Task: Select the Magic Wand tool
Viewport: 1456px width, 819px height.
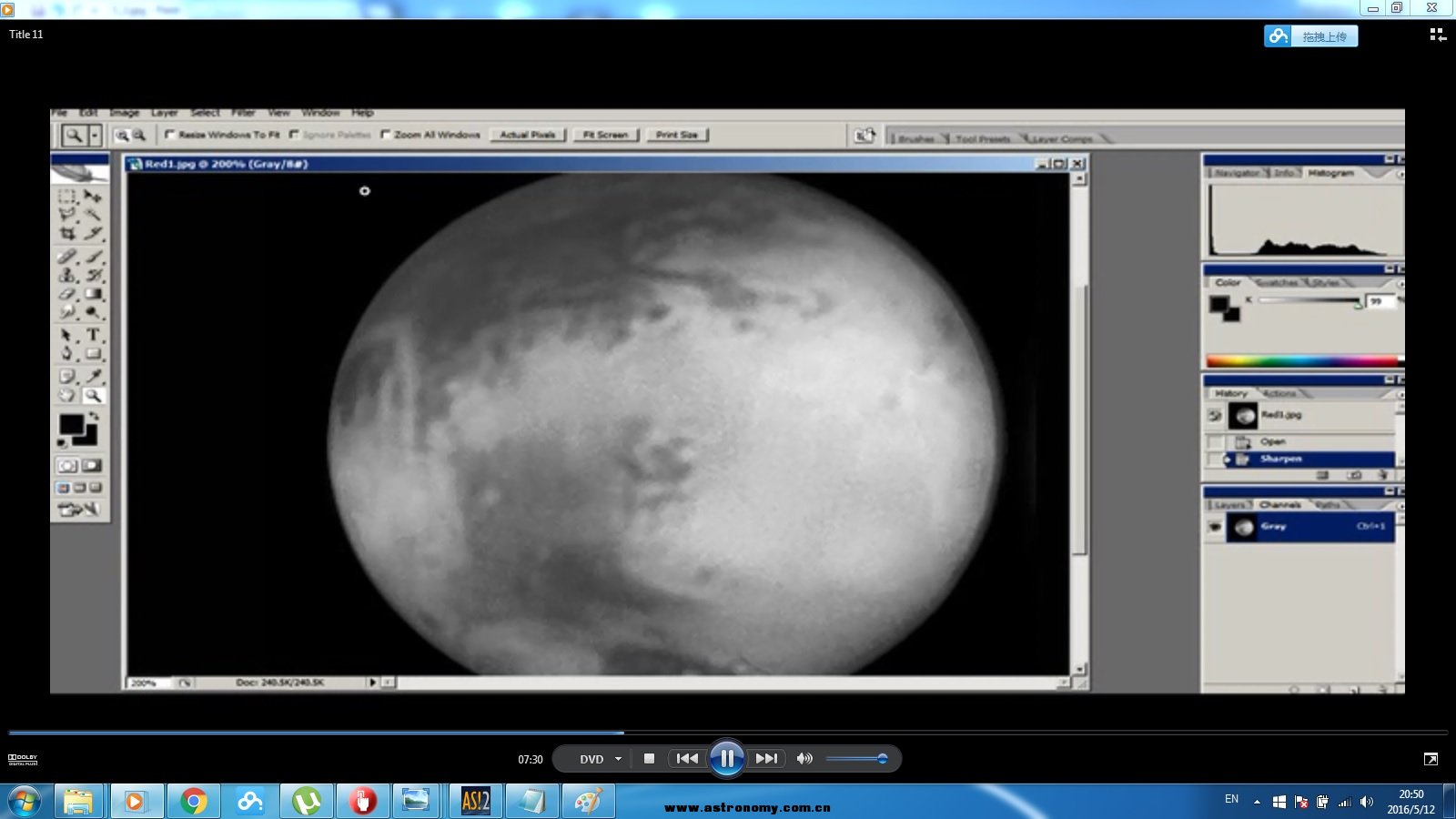Action: point(93,215)
